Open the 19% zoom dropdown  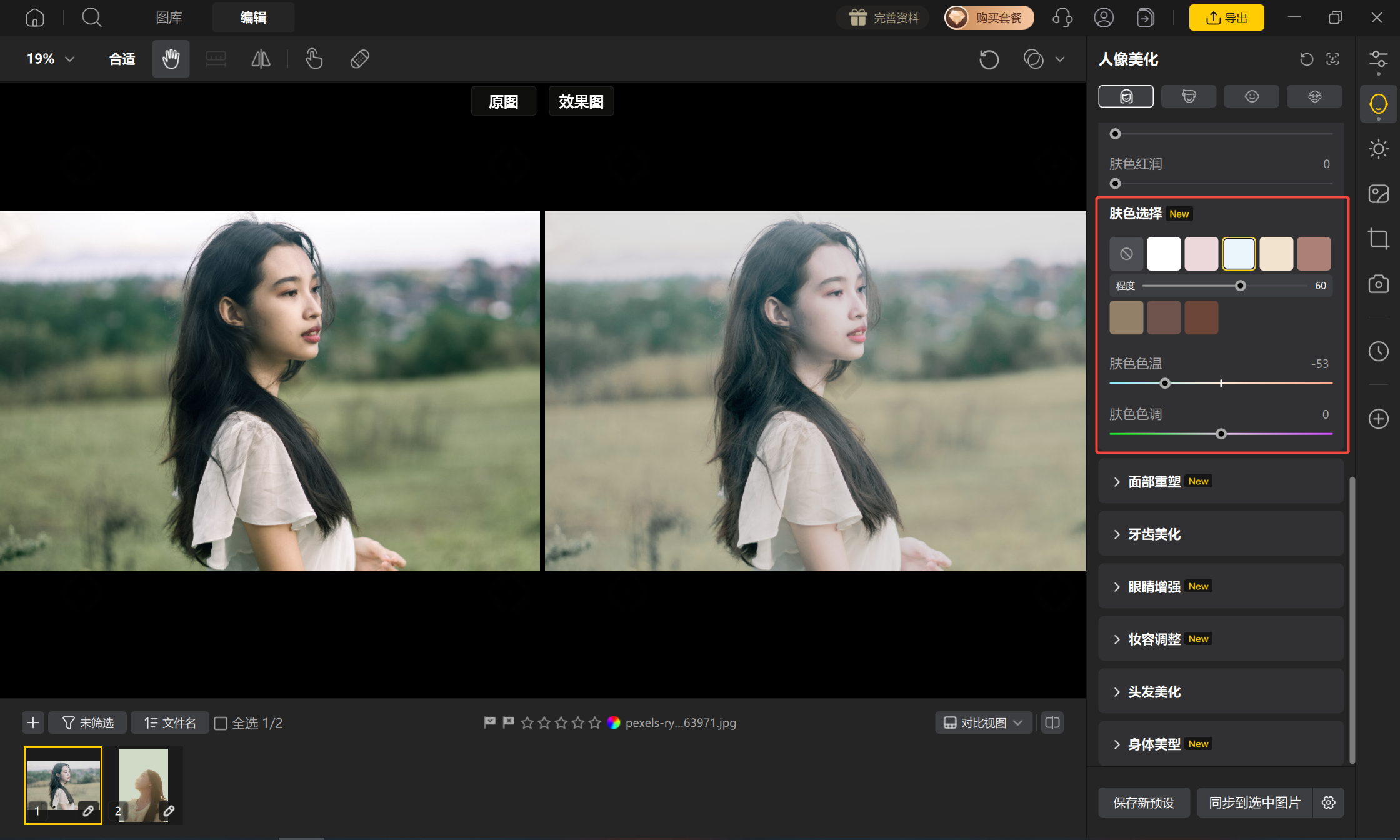(x=51, y=59)
